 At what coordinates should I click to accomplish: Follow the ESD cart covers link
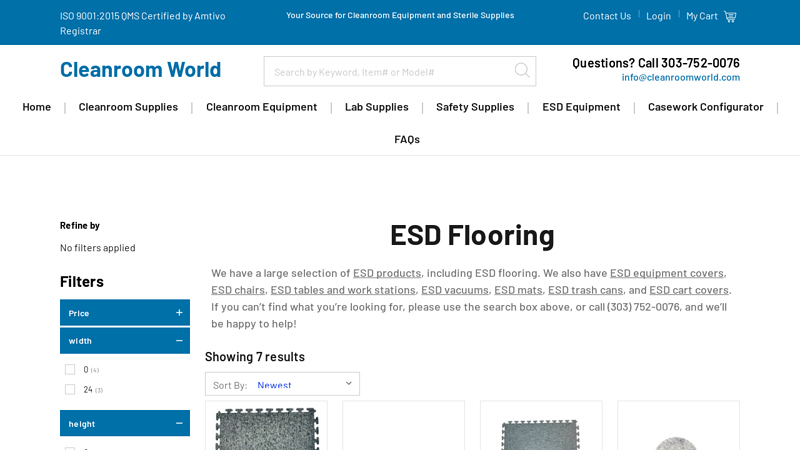click(x=689, y=290)
